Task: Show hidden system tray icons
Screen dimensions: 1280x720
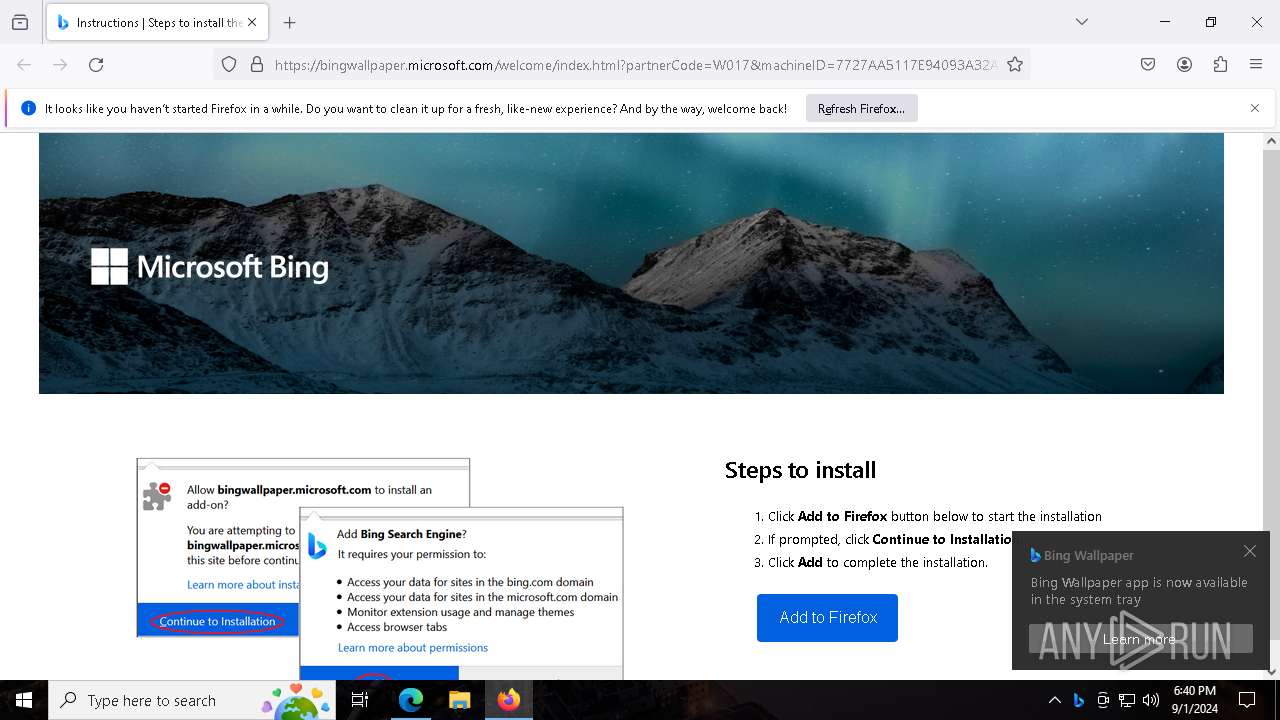Action: 1054,700
